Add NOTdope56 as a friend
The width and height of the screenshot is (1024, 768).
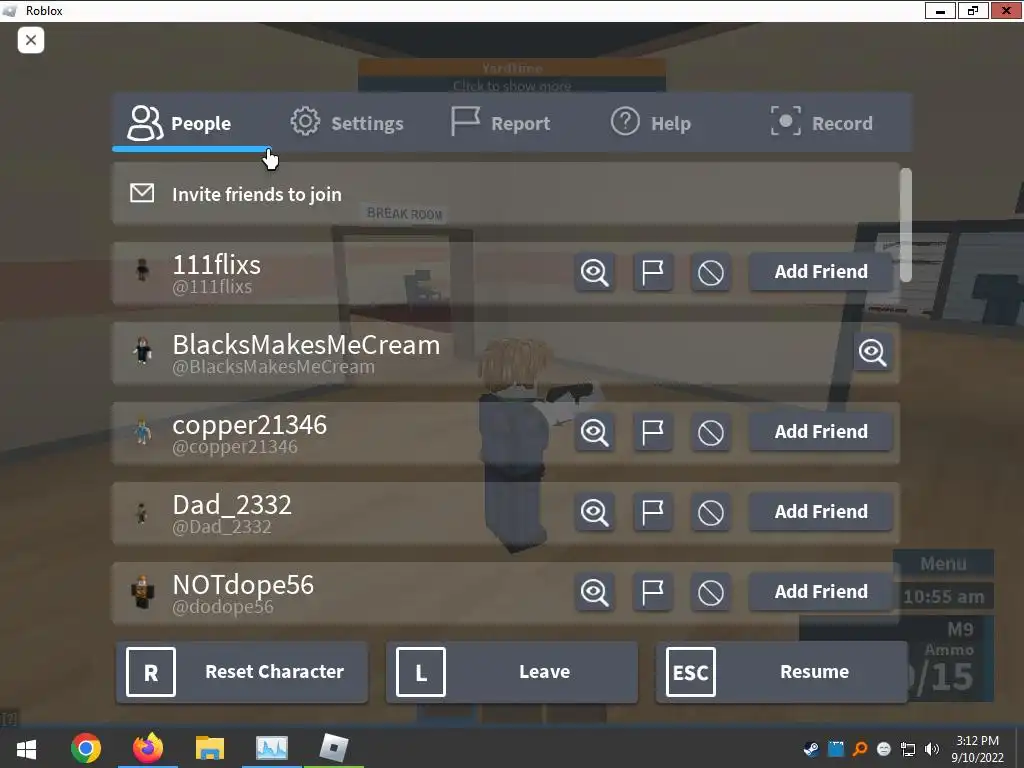[821, 592]
